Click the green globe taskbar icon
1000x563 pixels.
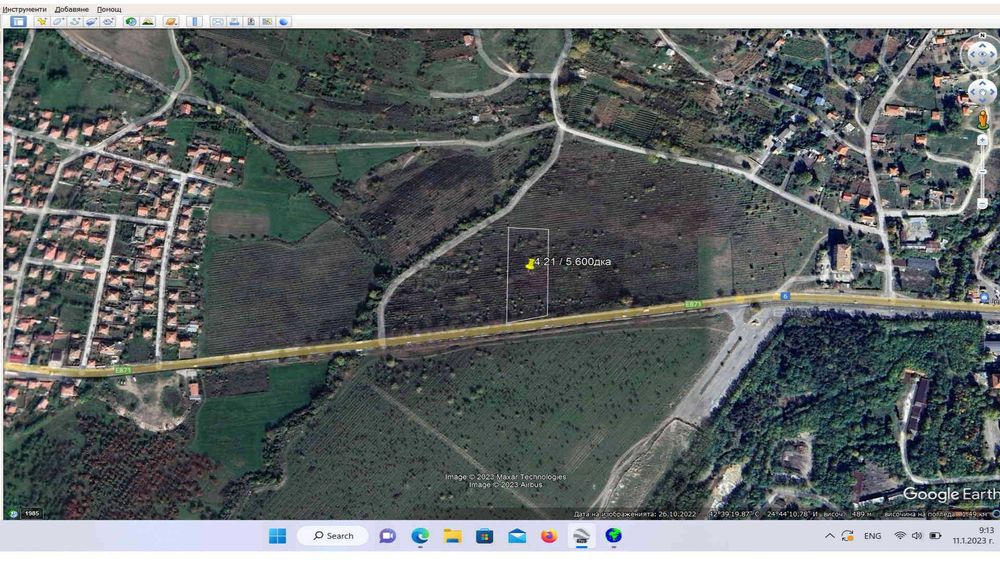click(614, 536)
